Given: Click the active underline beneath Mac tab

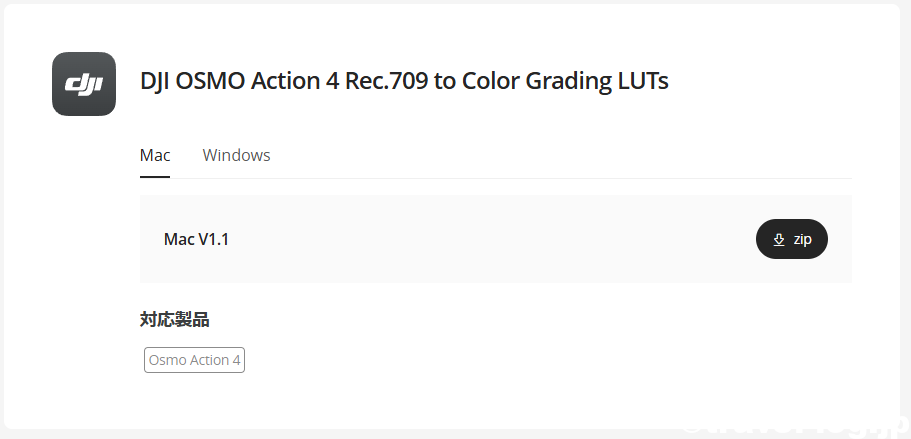Looking at the screenshot, I should coord(155,177).
